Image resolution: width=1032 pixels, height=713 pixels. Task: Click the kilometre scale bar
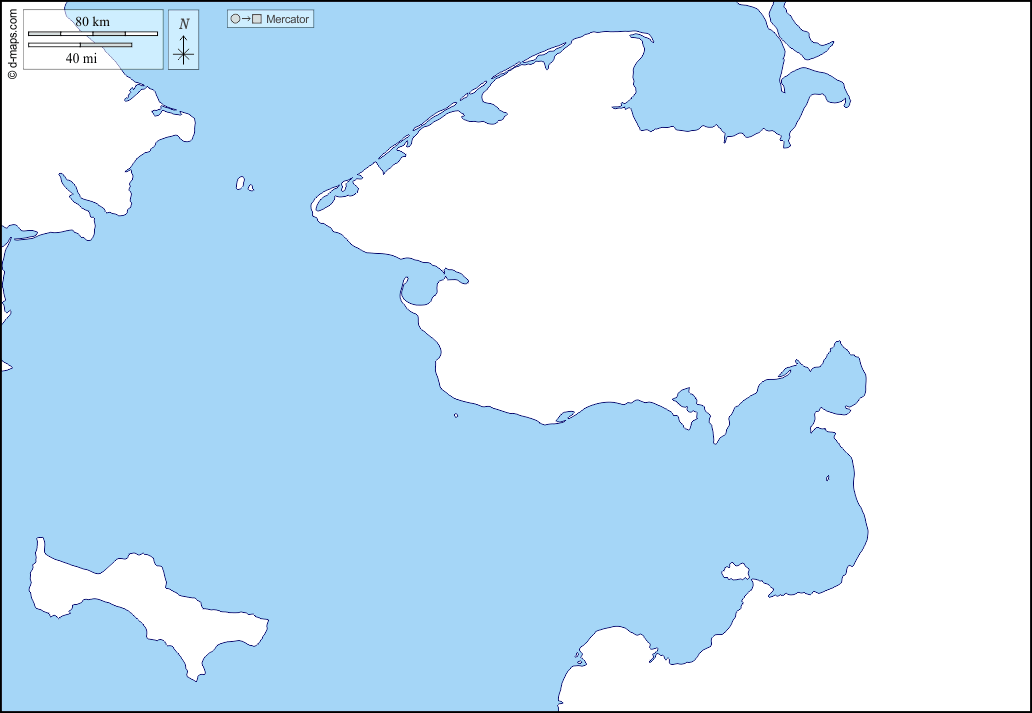click(93, 34)
